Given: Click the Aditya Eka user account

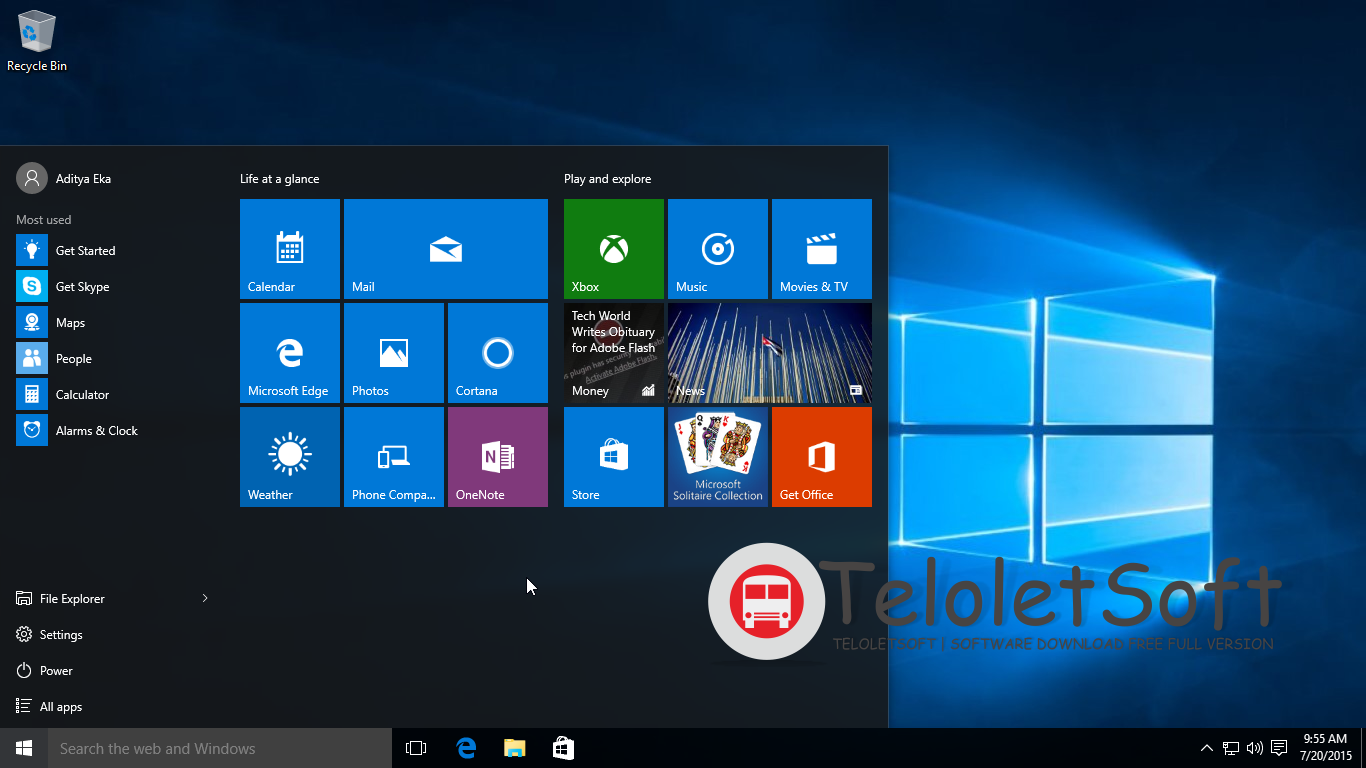Looking at the screenshot, I should click(x=64, y=178).
